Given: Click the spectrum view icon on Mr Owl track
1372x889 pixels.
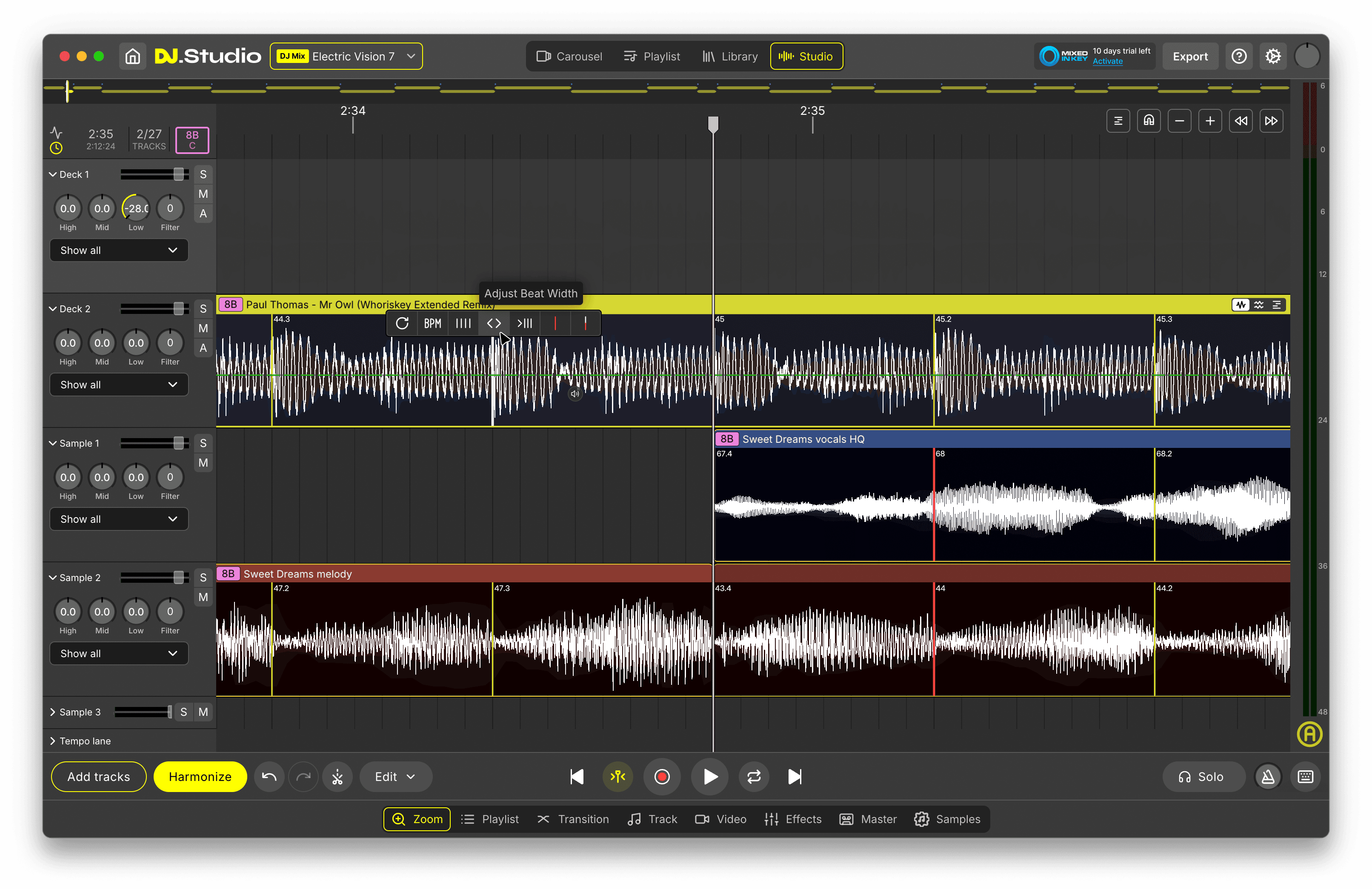Looking at the screenshot, I should (1258, 305).
